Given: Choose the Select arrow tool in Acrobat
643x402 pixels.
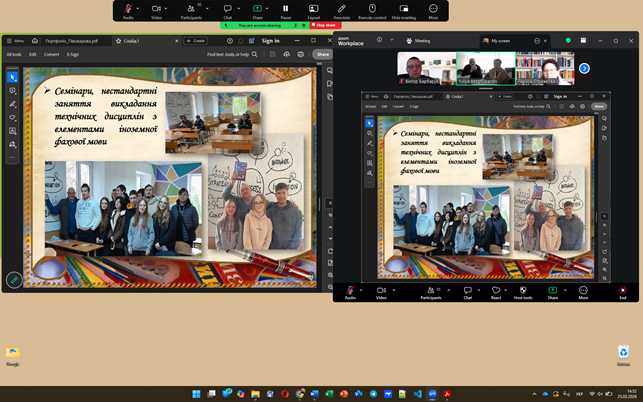Looking at the screenshot, I should click(12, 77).
